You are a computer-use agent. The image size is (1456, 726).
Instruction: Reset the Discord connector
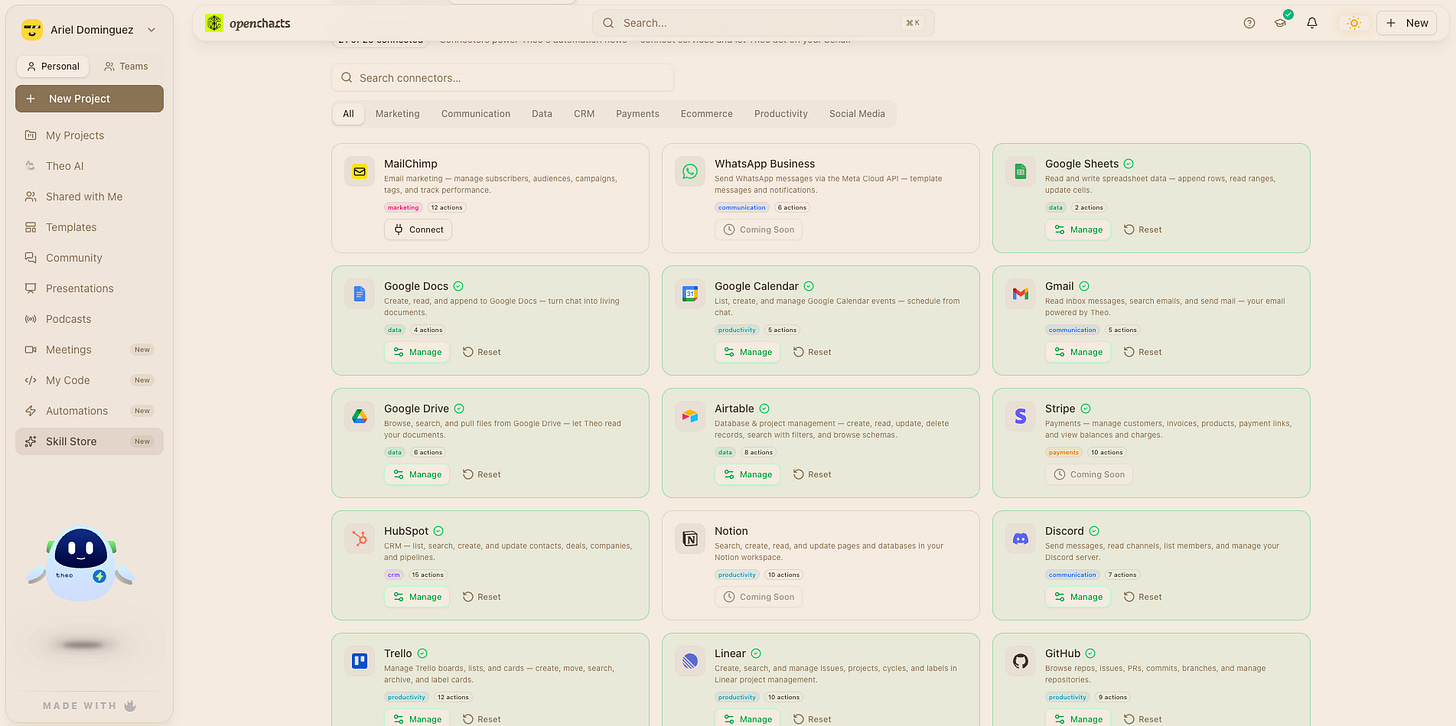[x=1142, y=597]
